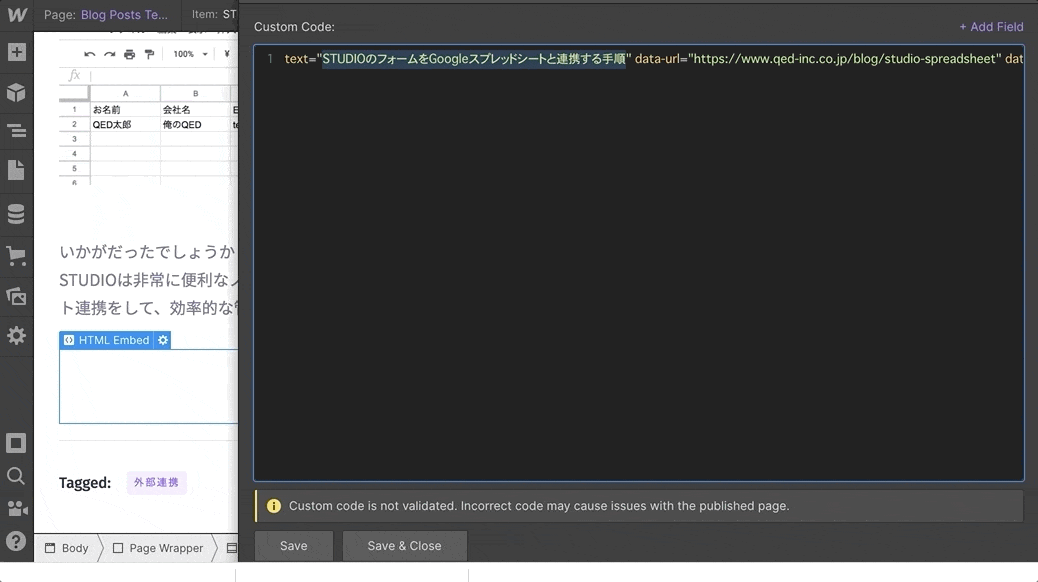
Task: Click the empty HTML Embed box on canvas
Action: click(149, 386)
